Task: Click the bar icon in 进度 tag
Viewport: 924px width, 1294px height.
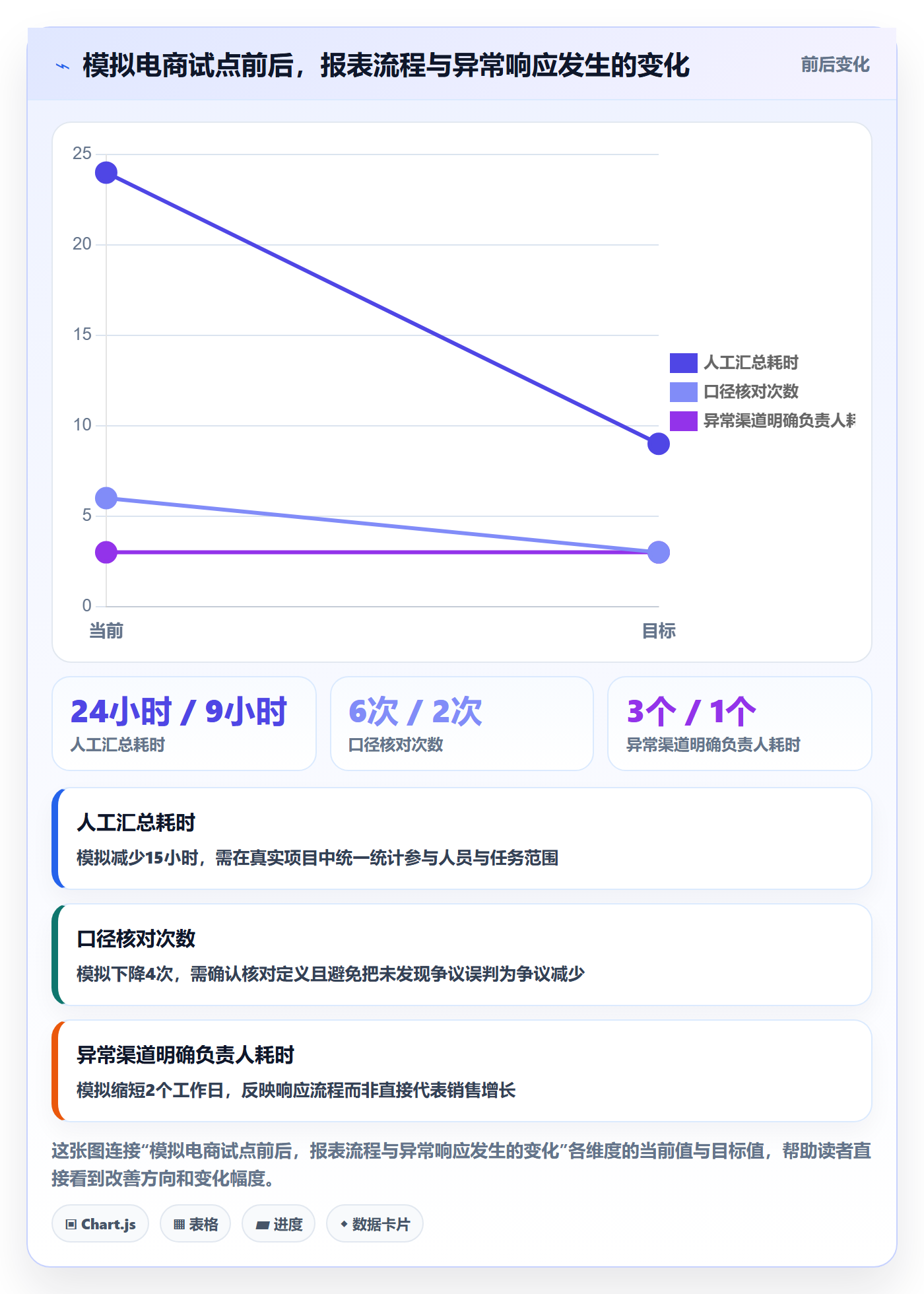Action: (263, 1225)
